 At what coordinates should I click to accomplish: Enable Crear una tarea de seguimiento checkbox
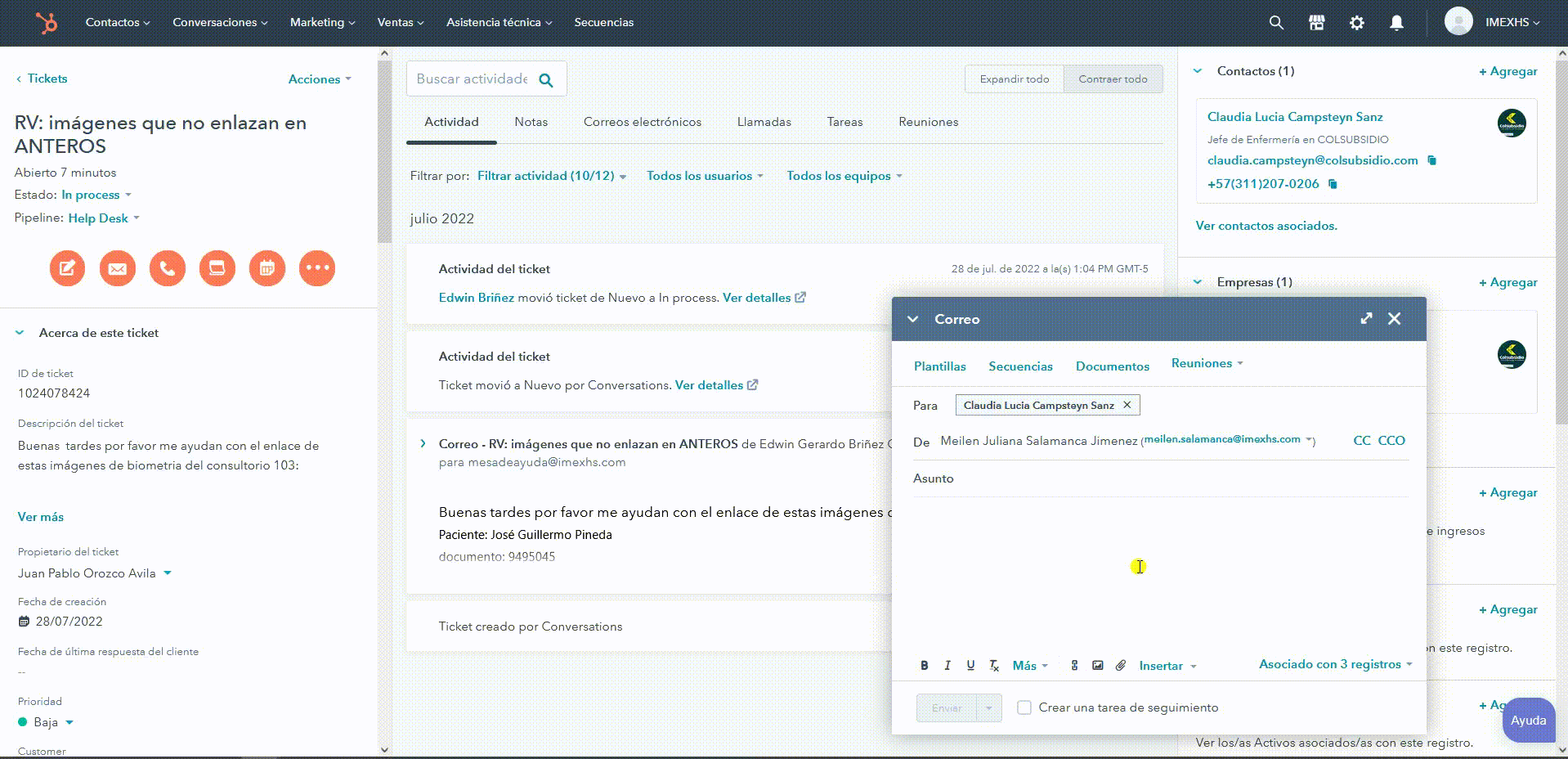pyautogui.click(x=1024, y=707)
